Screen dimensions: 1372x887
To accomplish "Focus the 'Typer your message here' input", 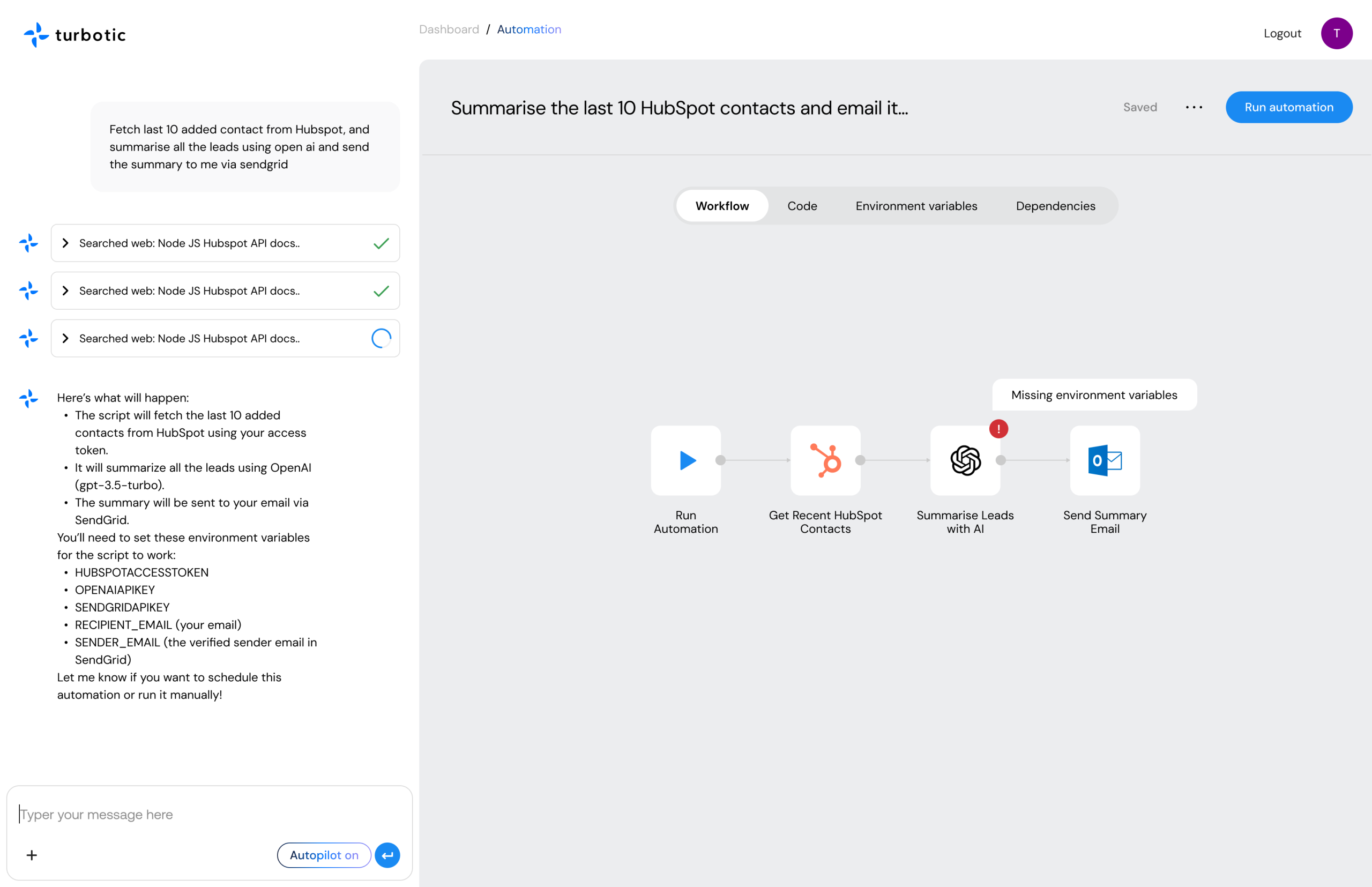I will tap(209, 814).
